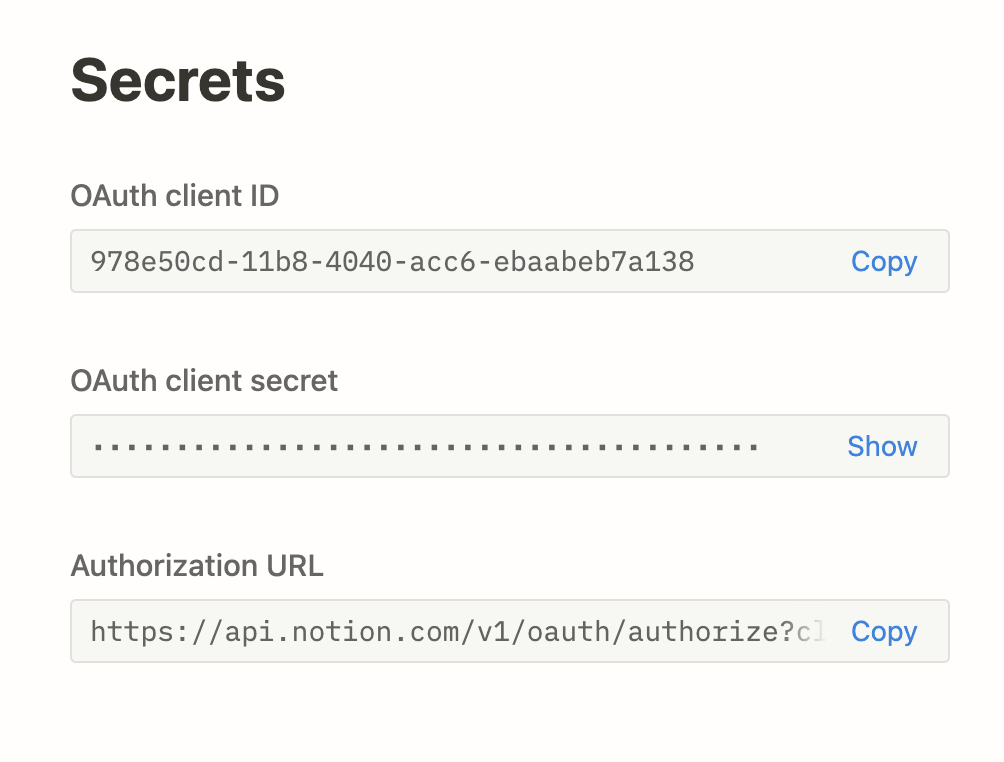Show the hidden OAuth client secret
Viewport: 1004px width, 762px height.
click(882, 447)
